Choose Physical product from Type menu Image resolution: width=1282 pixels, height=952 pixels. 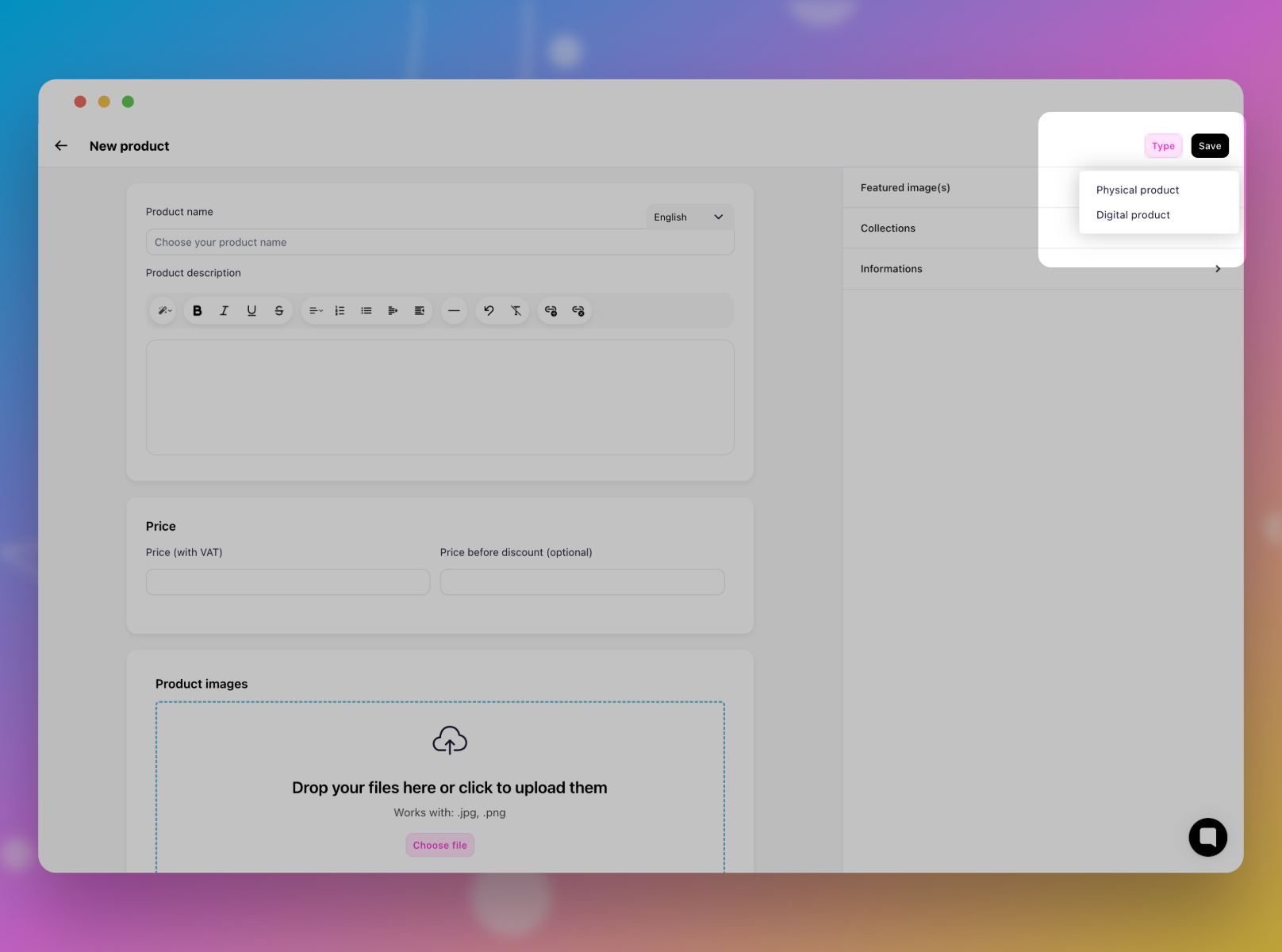pyautogui.click(x=1138, y=190)
